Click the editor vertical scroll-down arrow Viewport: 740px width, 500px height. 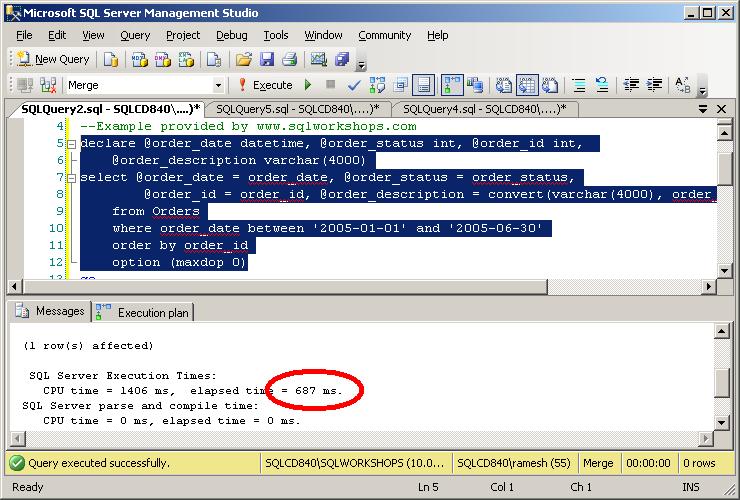(x=724, y=271)
